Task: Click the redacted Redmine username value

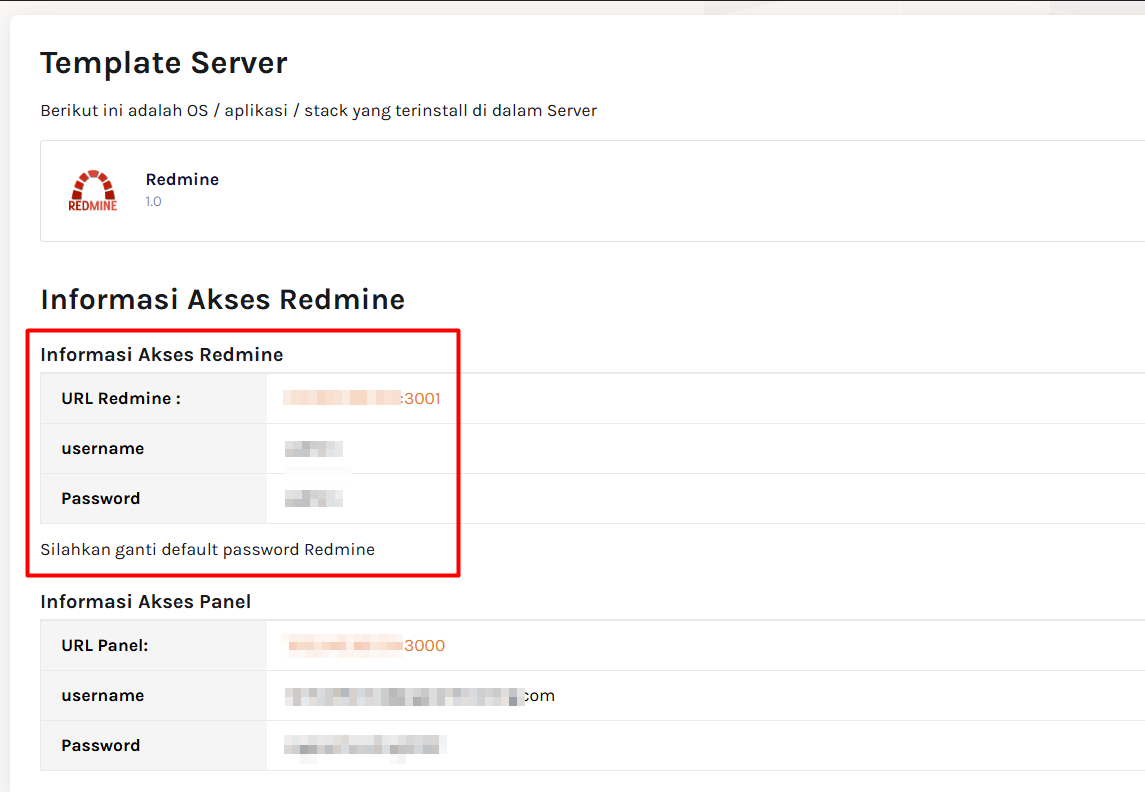Action: 314,448
